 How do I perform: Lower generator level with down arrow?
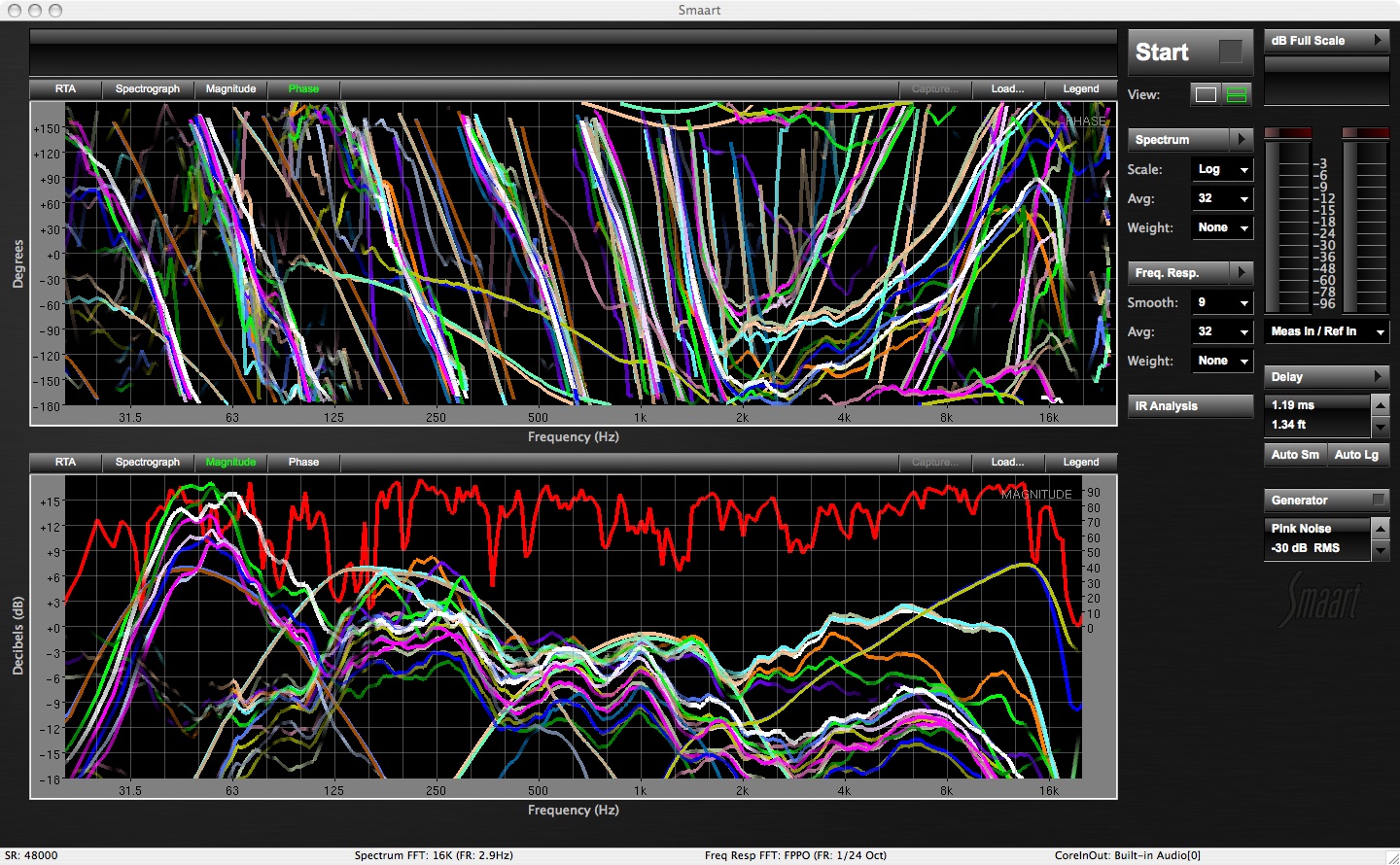coord(1380,549)
